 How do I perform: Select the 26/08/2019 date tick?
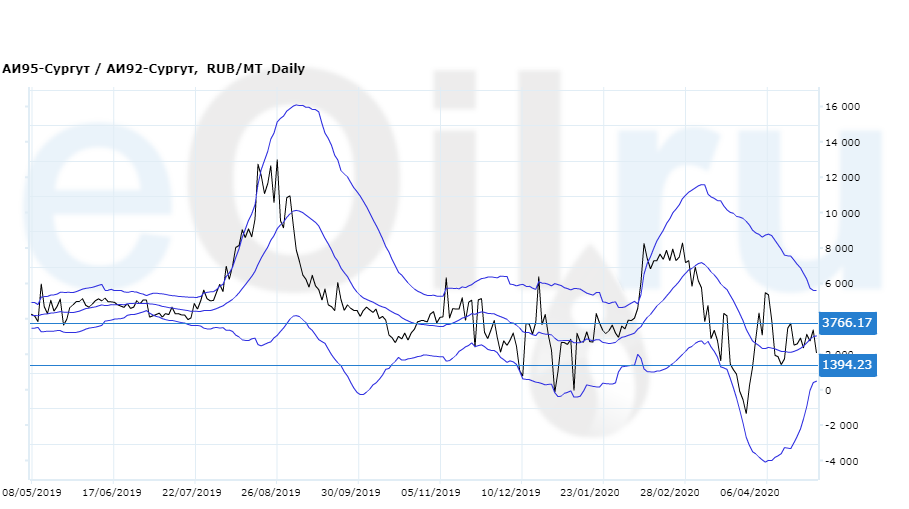pyautogui.click(x=271, y=493)
